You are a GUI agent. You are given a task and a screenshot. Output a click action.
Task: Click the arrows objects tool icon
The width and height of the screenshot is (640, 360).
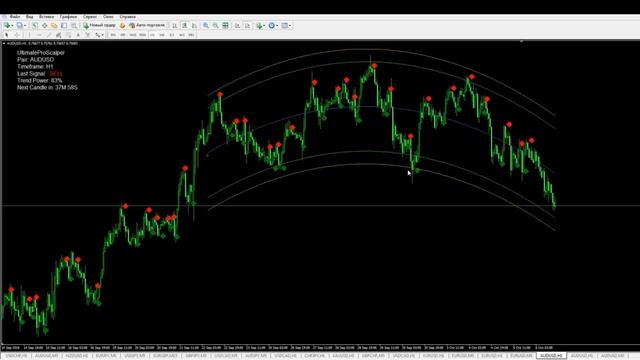(x=98, y=35)
